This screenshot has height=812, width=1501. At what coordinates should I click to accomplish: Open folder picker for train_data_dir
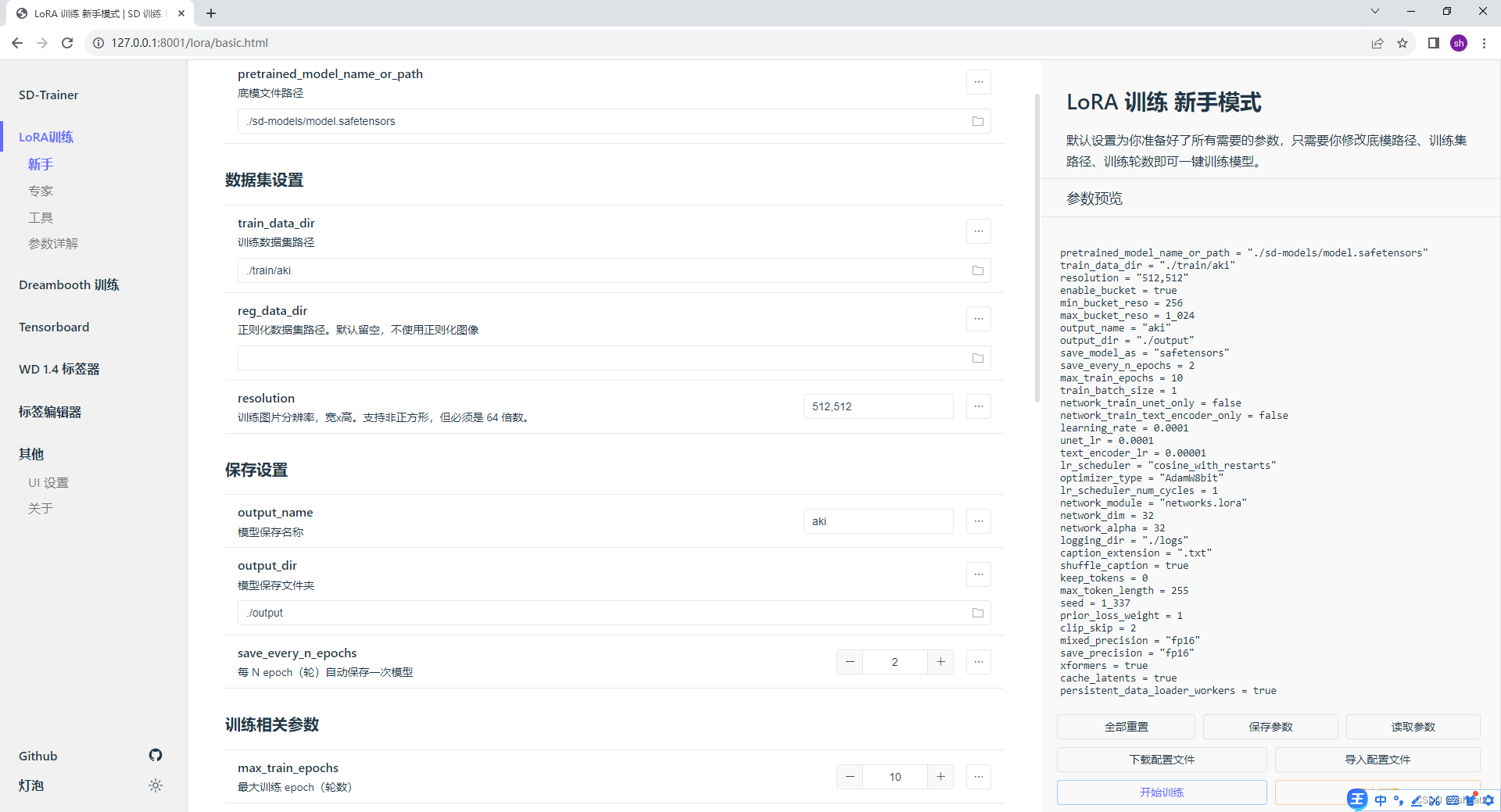(977, 270)
